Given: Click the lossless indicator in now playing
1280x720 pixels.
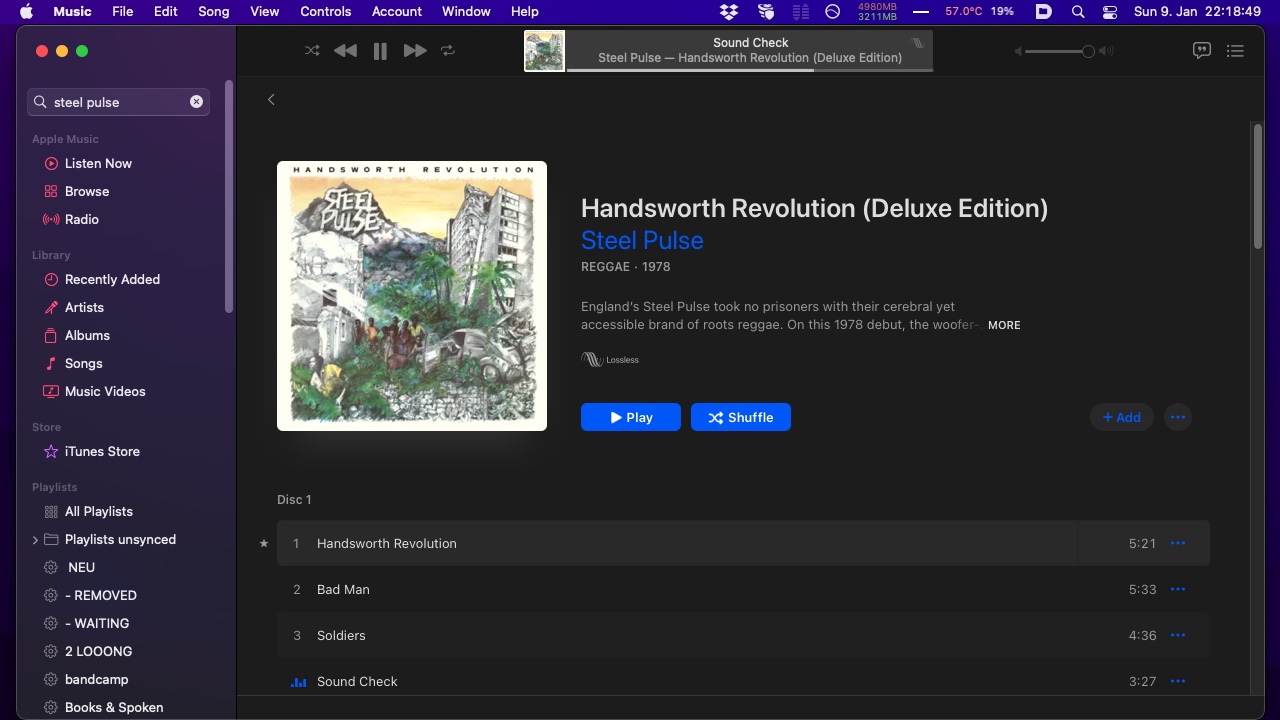Looking at the screenshot, I should [x=919, y=42].
